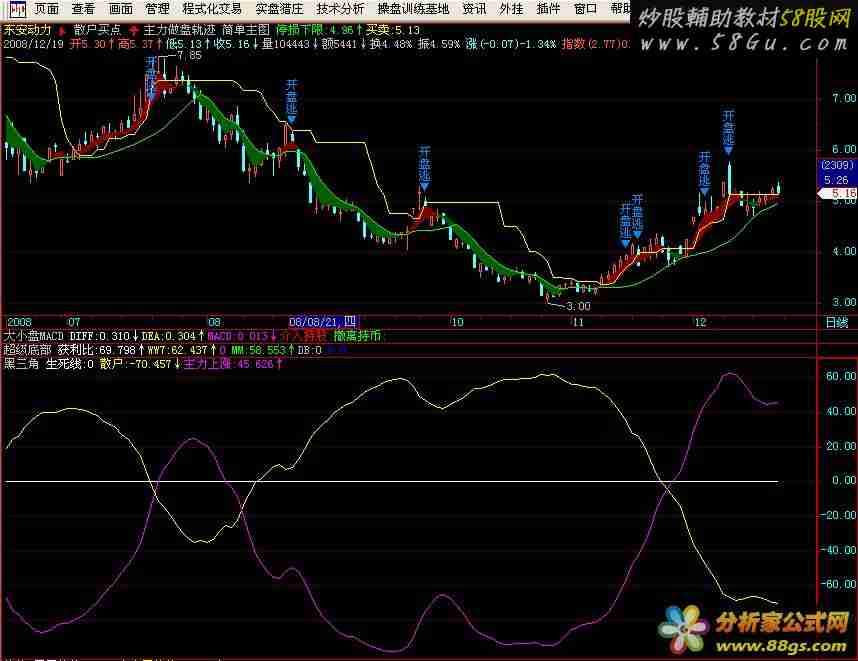The image size is (858, 661).
Task: Click the 大小盘MACD indicator name
Action: pos(34,335)
